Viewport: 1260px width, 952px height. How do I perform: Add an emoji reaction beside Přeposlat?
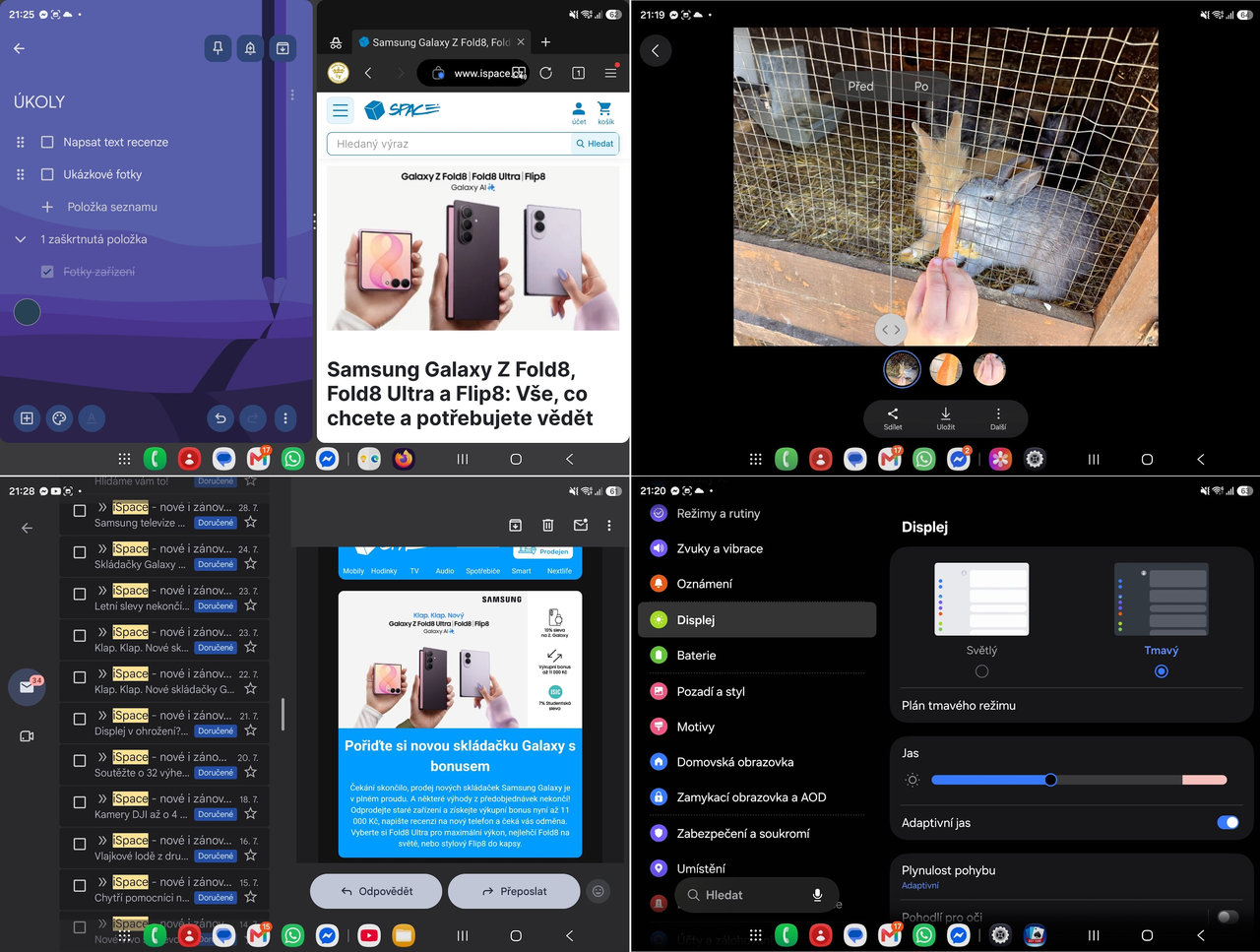[x=598, y=891]
